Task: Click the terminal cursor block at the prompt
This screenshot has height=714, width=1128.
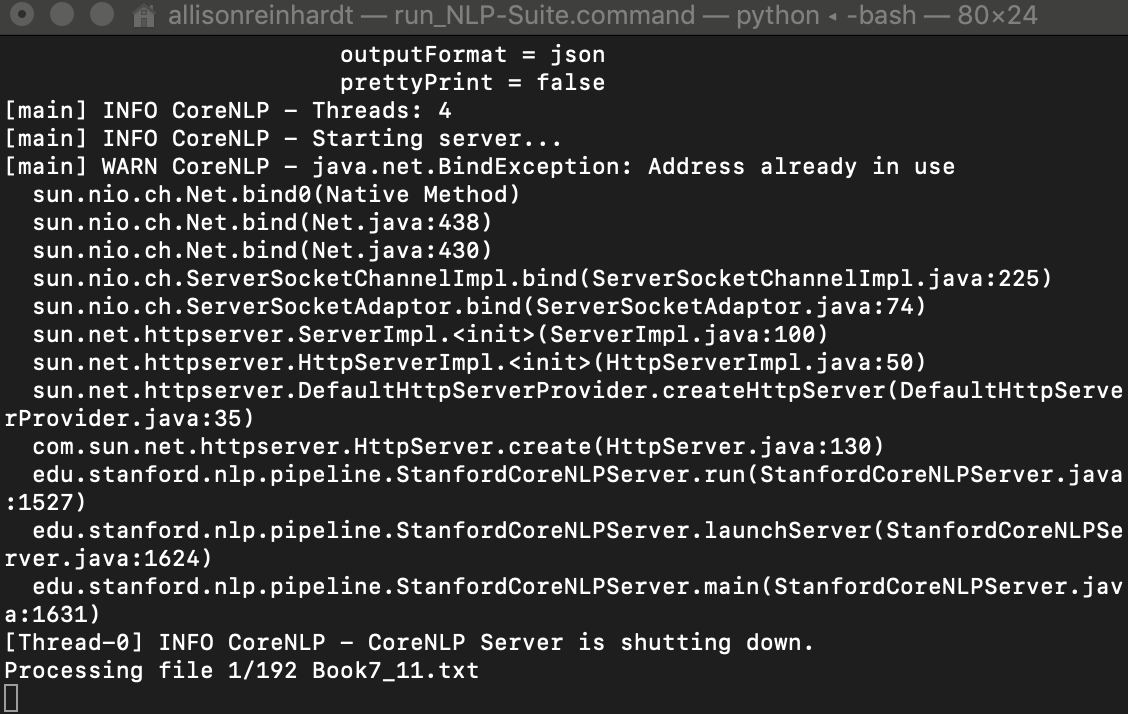Action: (x=9, y=697)
